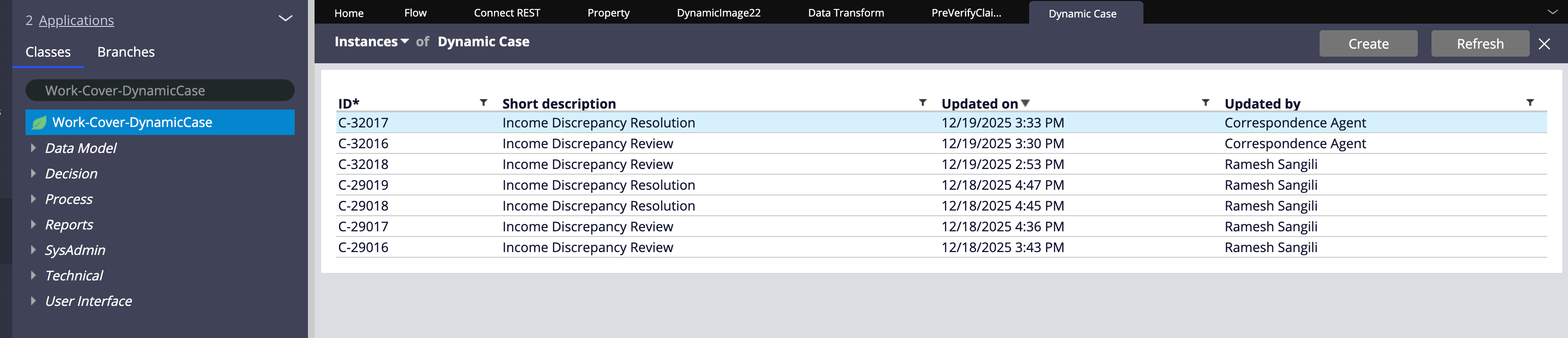Open the Short description column filter
Viewport: 1568px width, 338px height.
tap(922, 103)
